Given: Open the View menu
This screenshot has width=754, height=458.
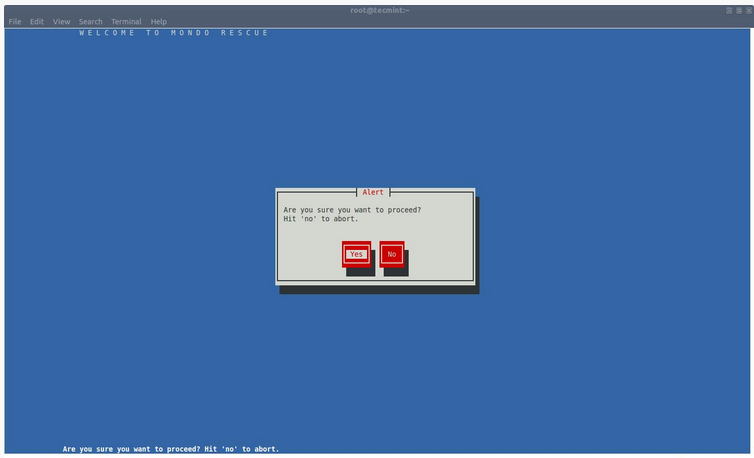Looking at the screenshot, I should coord(62,21).
